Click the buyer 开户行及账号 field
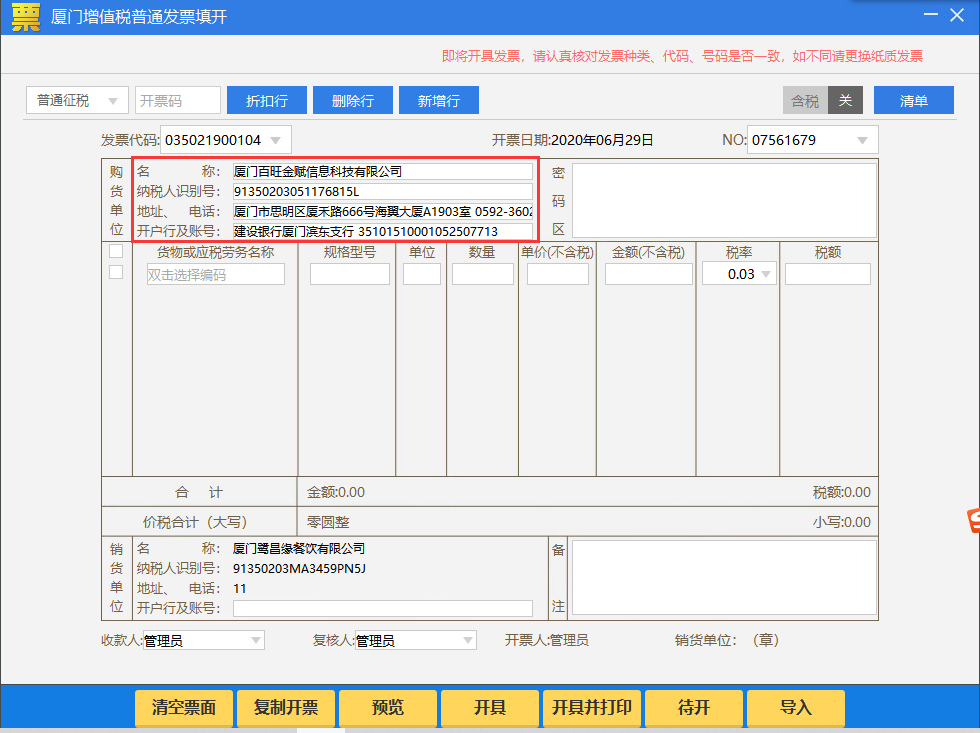Screen dimensions: 980x733 coord(382,231)
